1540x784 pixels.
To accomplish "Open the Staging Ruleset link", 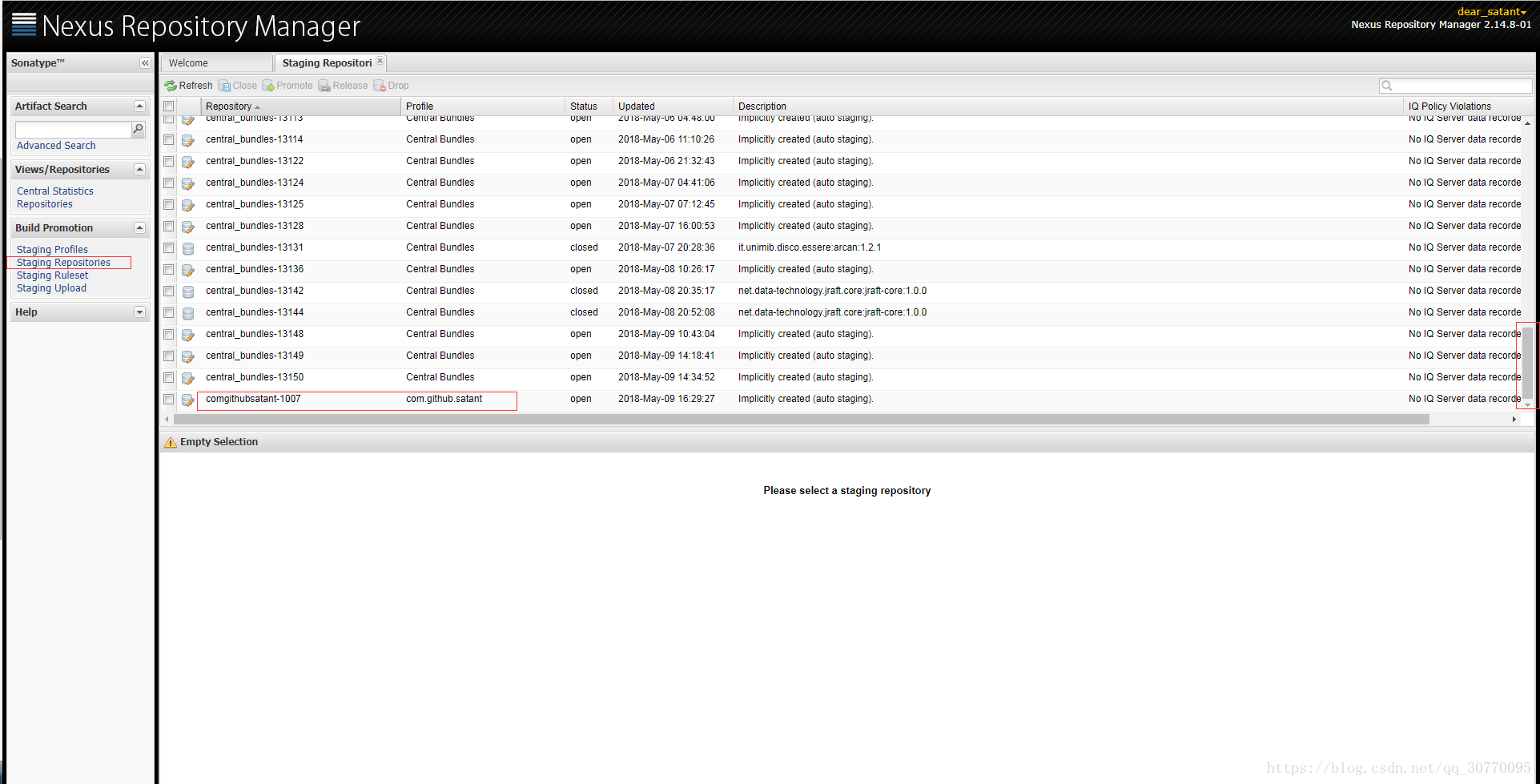I will pos(53,275).
